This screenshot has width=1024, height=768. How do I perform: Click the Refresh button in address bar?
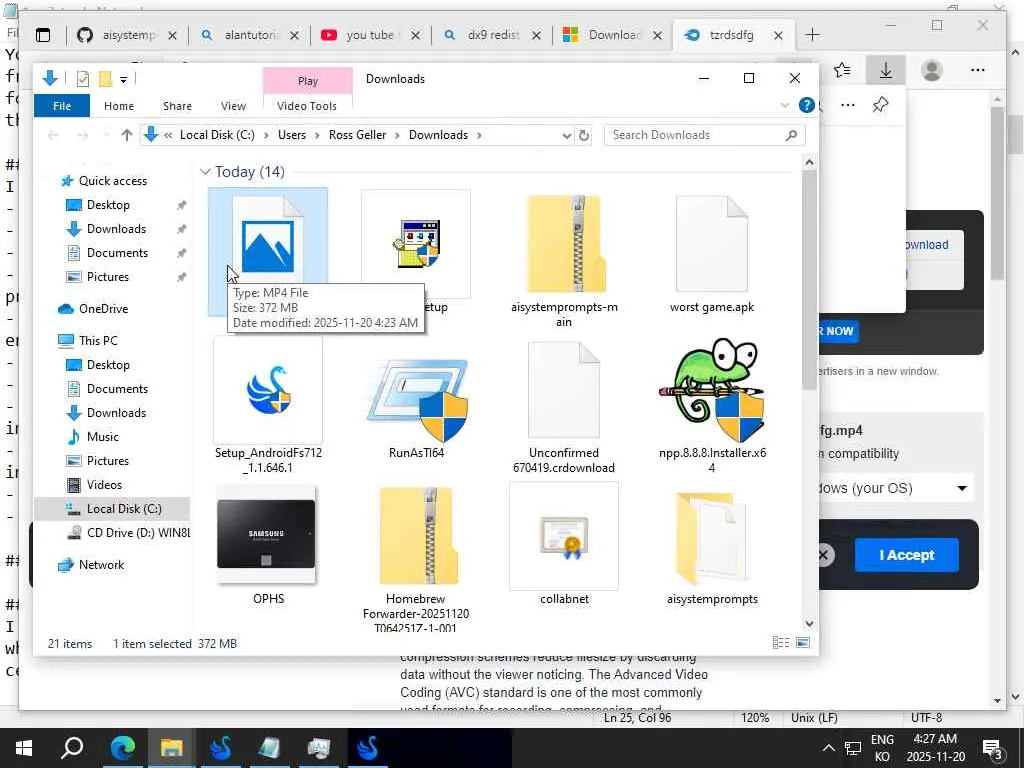click(584, 135)
